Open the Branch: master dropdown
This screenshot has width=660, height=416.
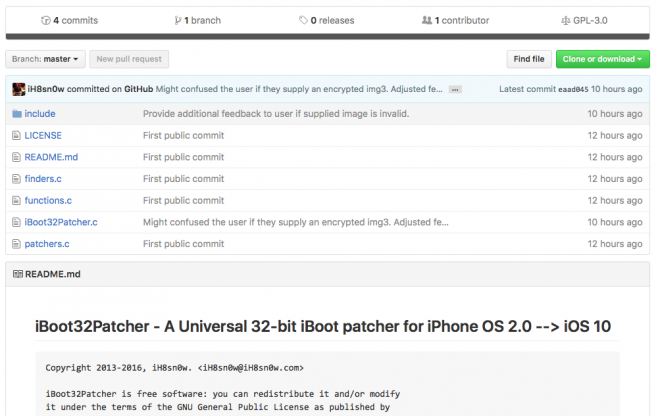[x=45, y=59]
